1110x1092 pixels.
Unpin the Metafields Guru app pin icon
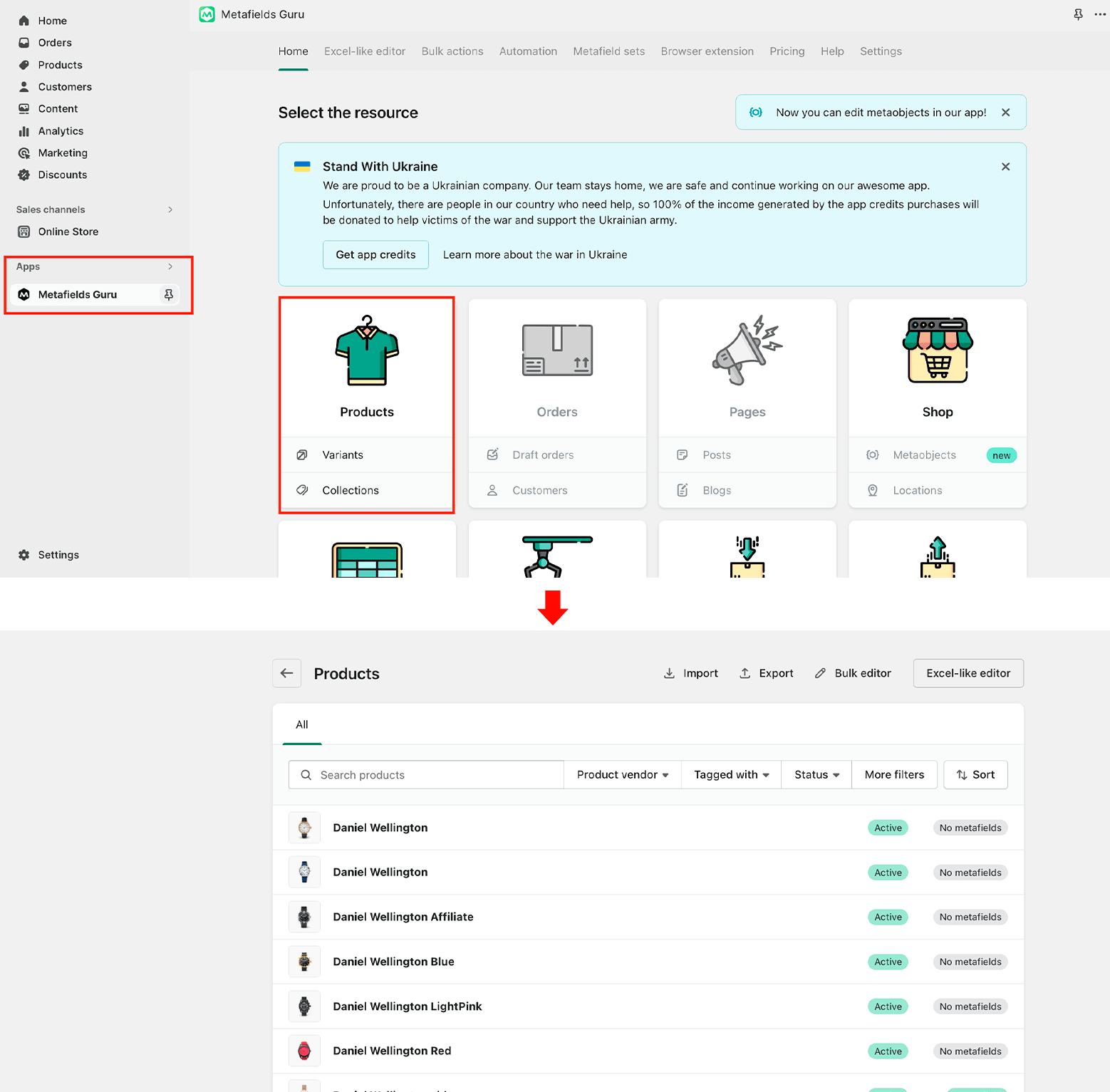pyautogui.click(x=169, y=294)
